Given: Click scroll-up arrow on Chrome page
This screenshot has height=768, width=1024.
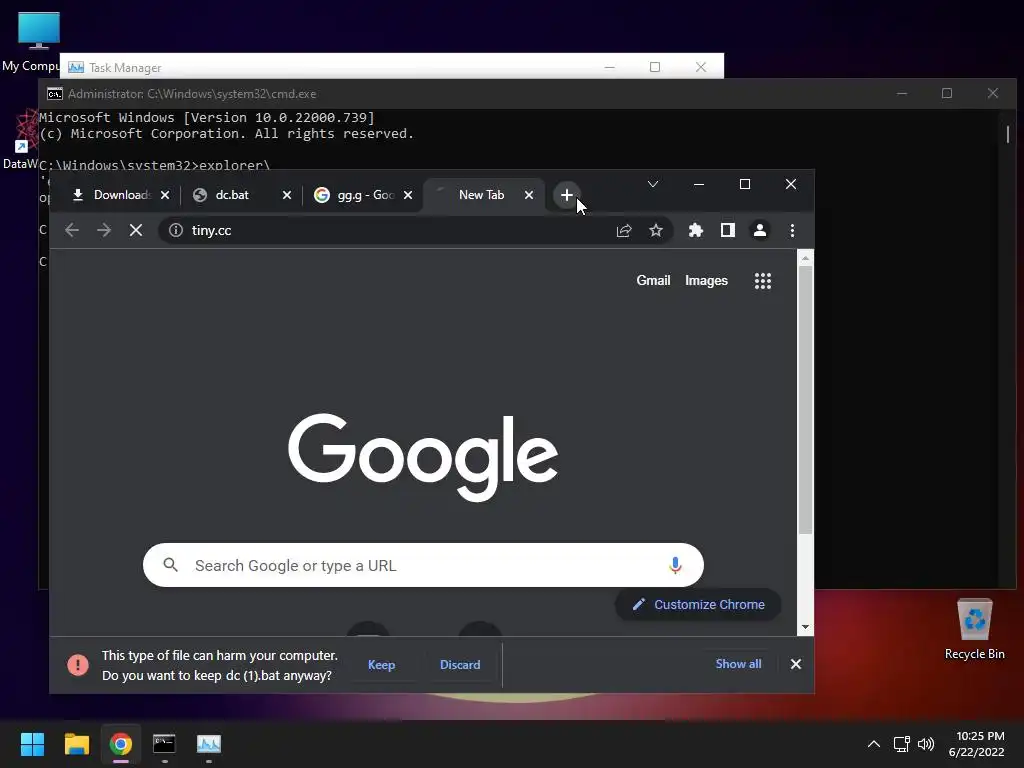Looking at the screenshot, I should tap(806, 259).
